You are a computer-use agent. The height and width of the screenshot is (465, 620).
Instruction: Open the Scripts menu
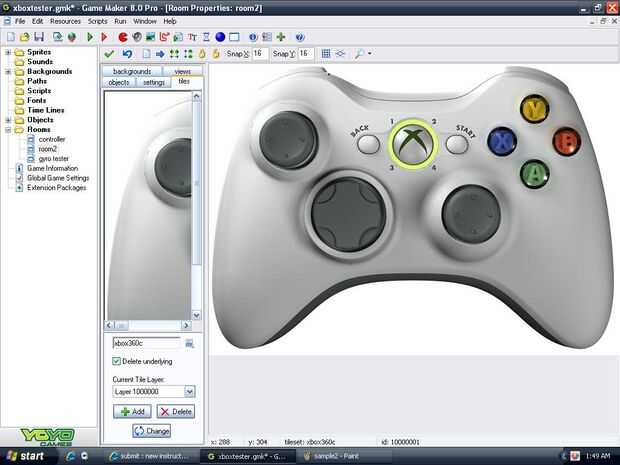(x=97, y=21)
